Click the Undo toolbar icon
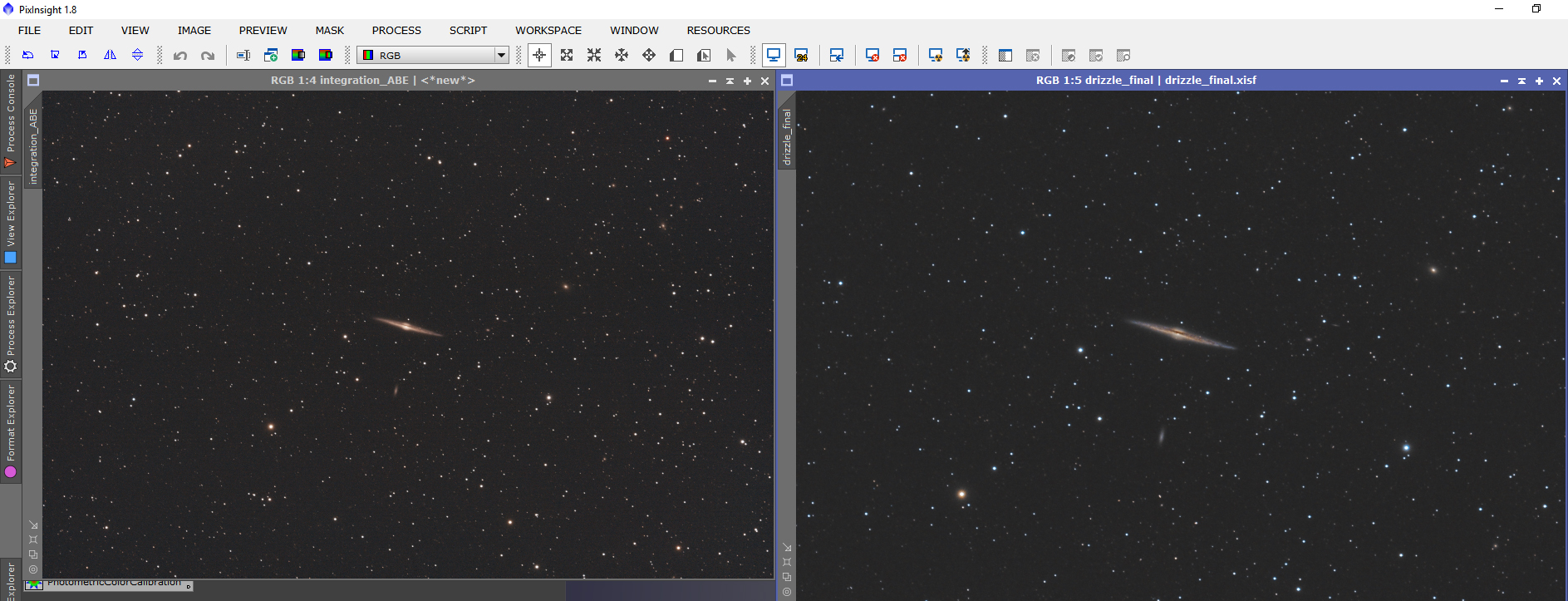1568x601 pixels. coord(180,56)
